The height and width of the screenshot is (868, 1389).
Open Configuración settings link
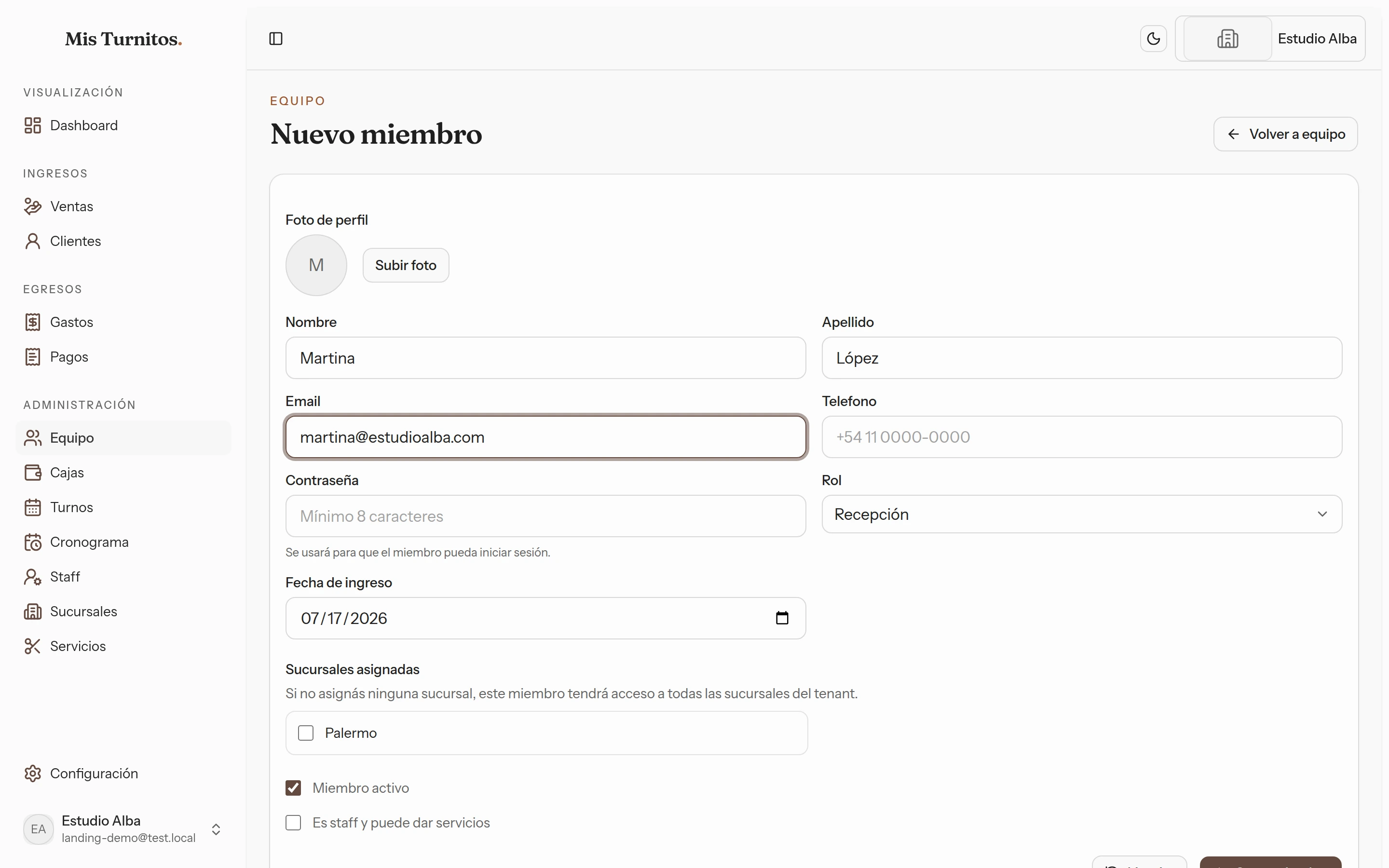tap(123, 773)
